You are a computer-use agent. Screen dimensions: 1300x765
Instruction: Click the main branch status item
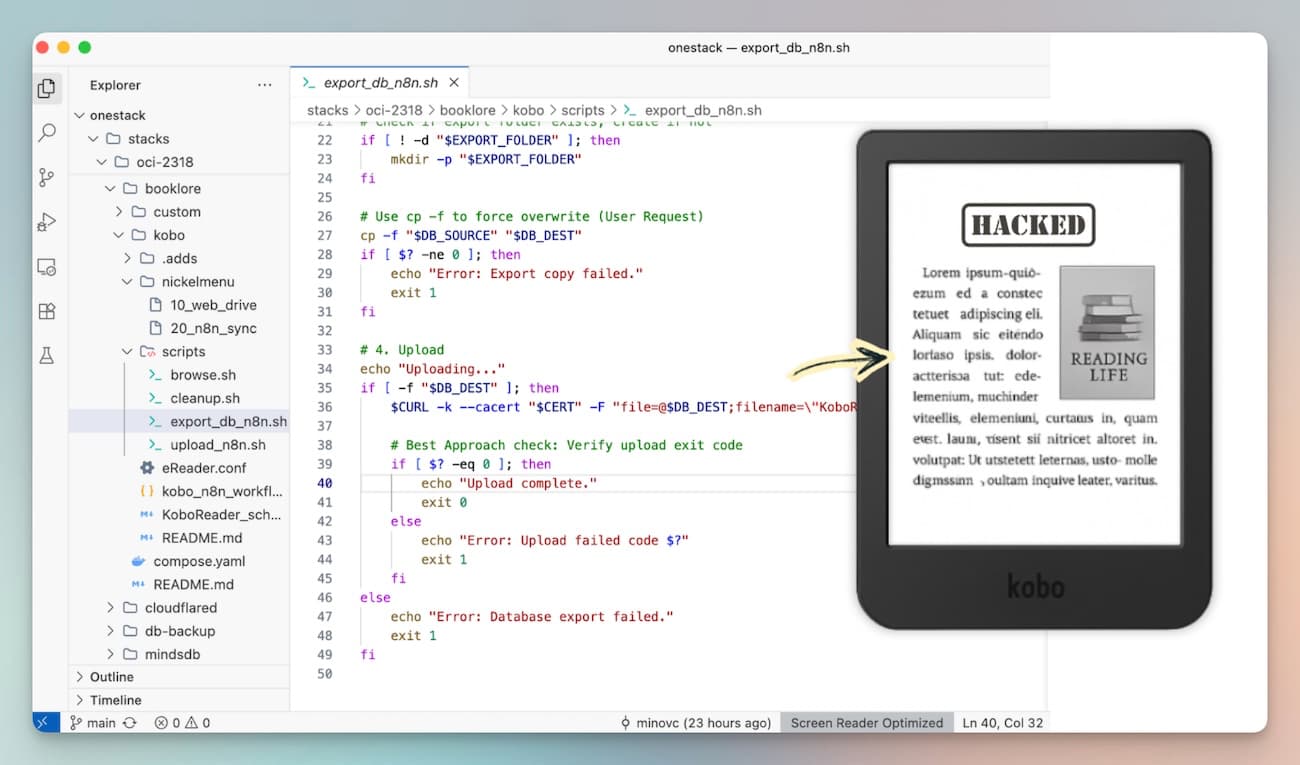coord(92,722)
